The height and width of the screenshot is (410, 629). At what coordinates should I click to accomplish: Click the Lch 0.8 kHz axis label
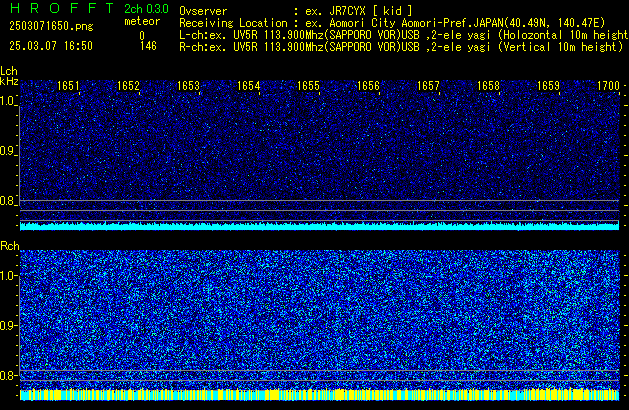tap(7, 201)
